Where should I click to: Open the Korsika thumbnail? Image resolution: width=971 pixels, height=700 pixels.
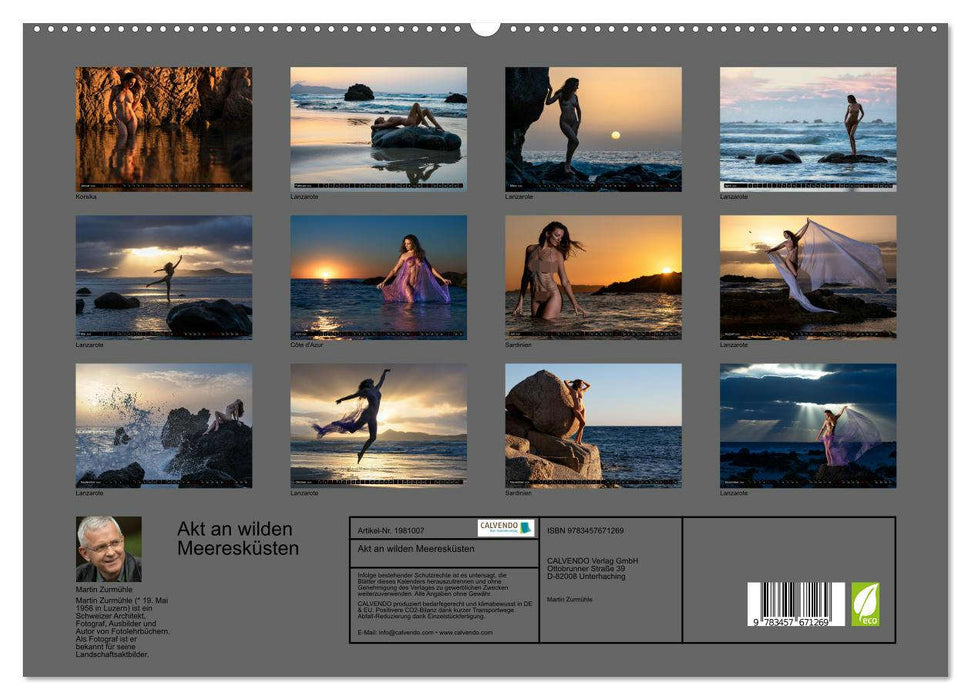(164, 128)
